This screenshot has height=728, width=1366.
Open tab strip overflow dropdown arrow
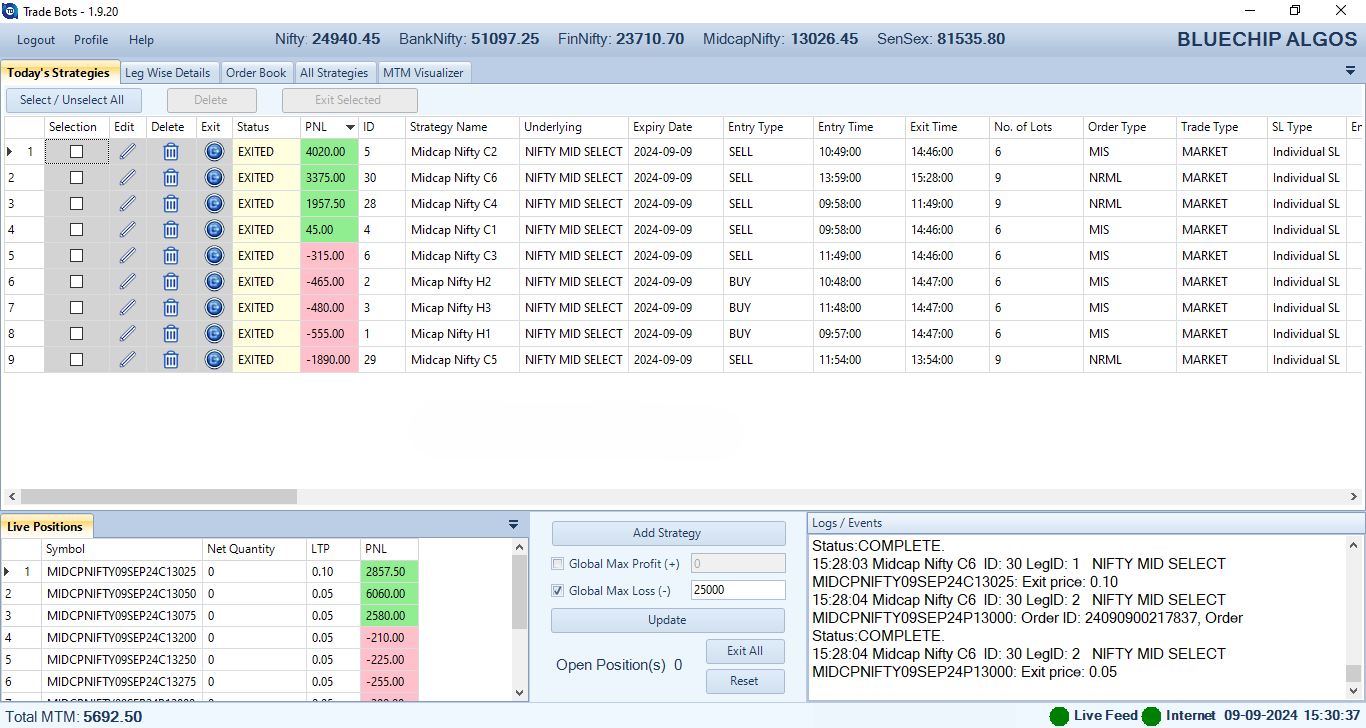point(1350,71)
